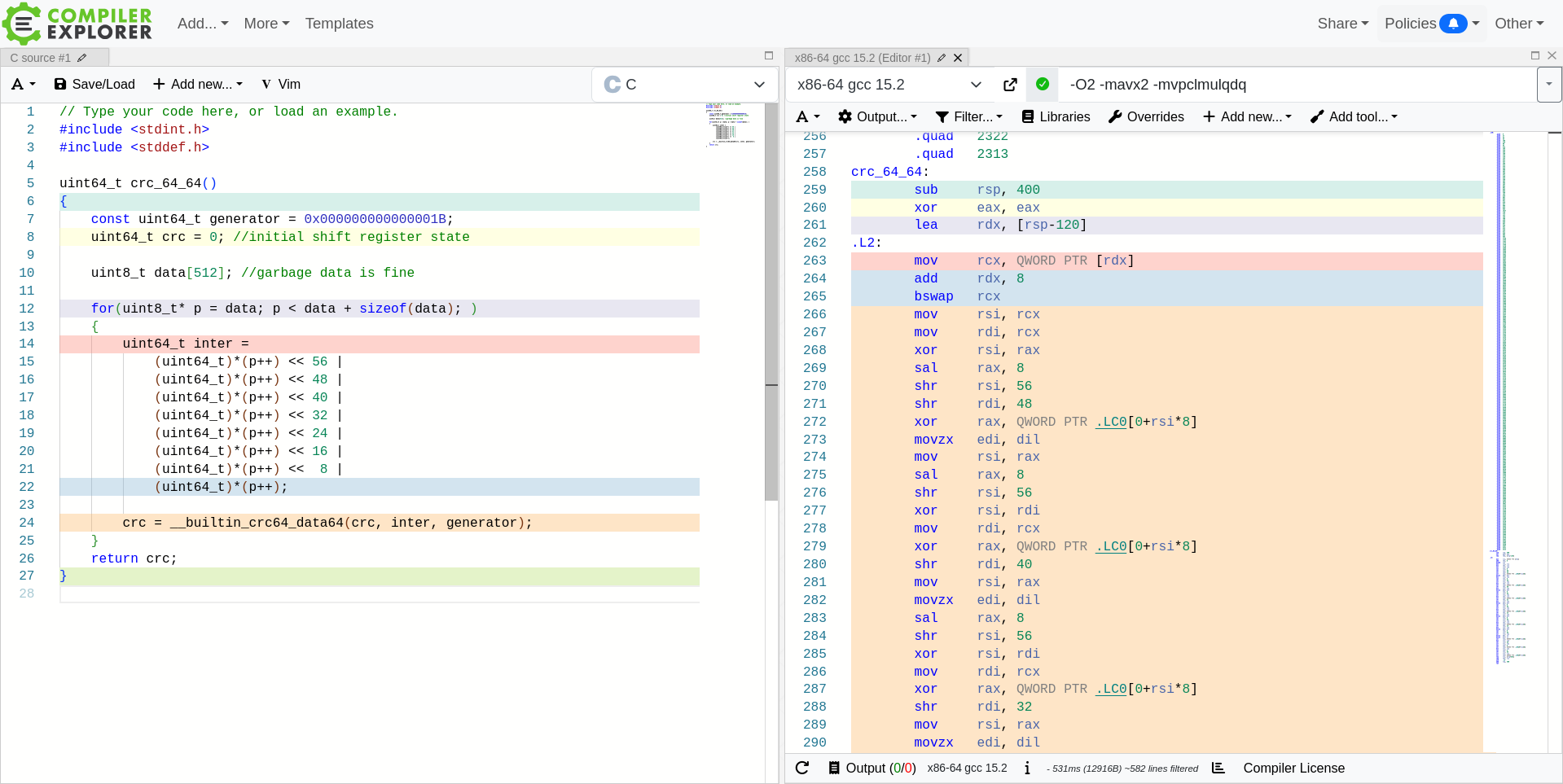The height and width of the screenshot is (784, 1563).
Task: Open Policies notification bell
Action: 1453,24
